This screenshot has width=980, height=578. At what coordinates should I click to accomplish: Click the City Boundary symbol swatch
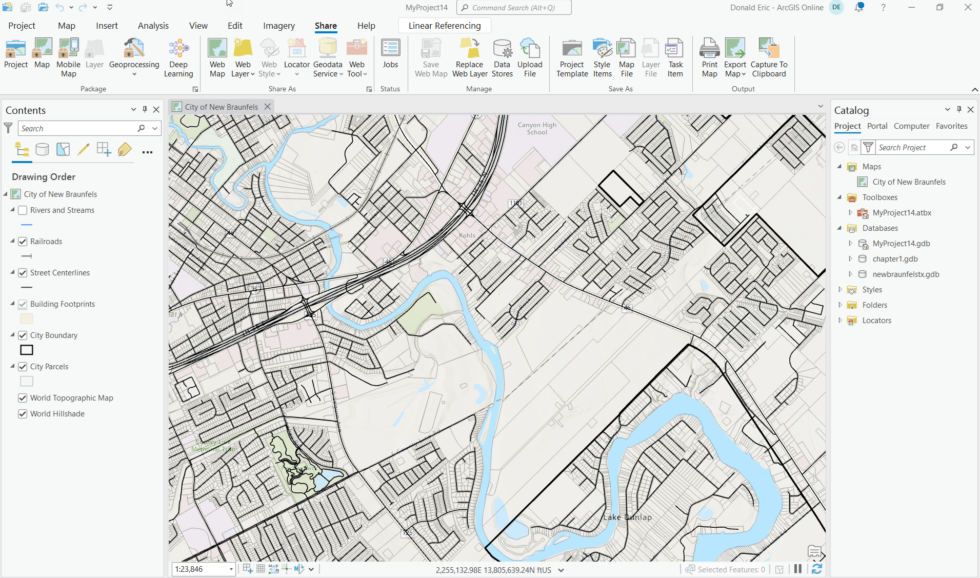[x=26, y=350]
